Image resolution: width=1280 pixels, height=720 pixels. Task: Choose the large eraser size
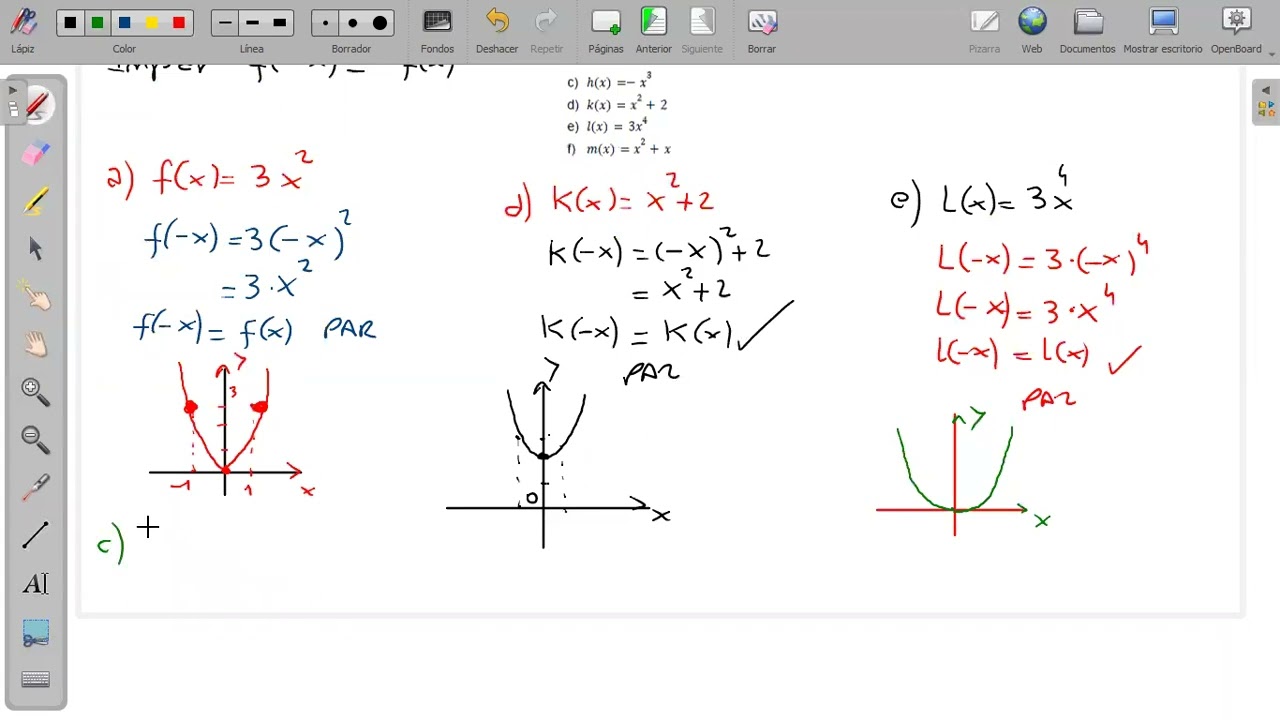pyautogui.click(x=380, y=23)
